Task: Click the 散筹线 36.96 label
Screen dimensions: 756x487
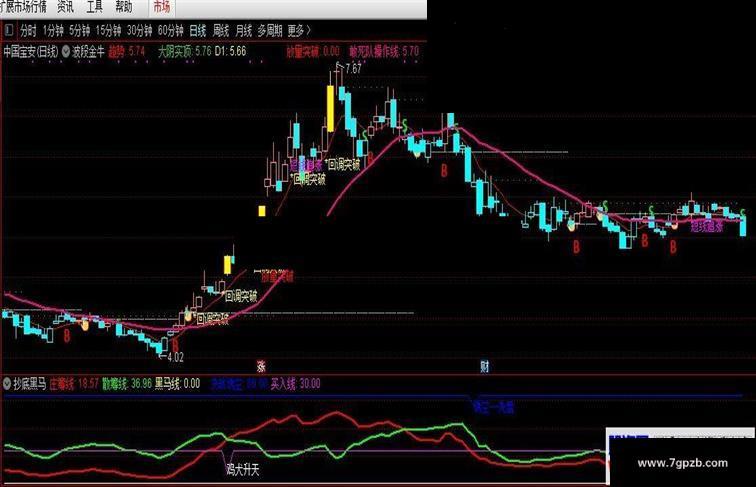Action: pyautogui.click(x=127, y=384)
